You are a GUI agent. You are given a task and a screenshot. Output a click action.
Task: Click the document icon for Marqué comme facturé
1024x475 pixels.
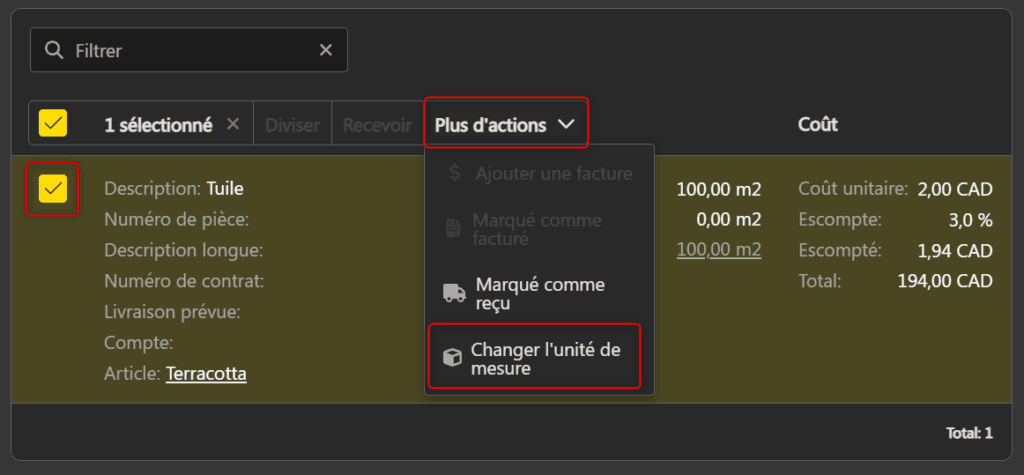pyautogui.click(x=453, y=229)
